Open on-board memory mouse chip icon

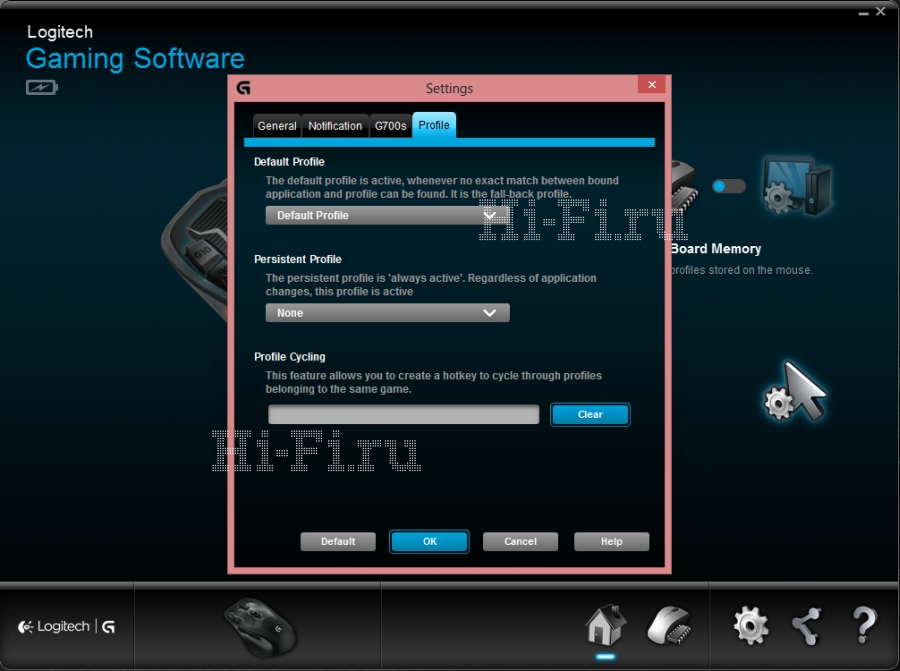pos(667,625)
